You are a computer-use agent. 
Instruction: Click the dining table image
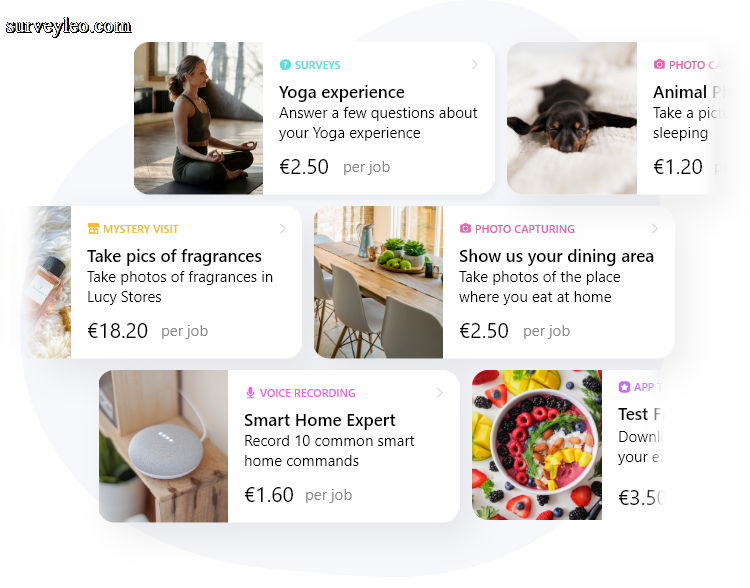[378, 282]
